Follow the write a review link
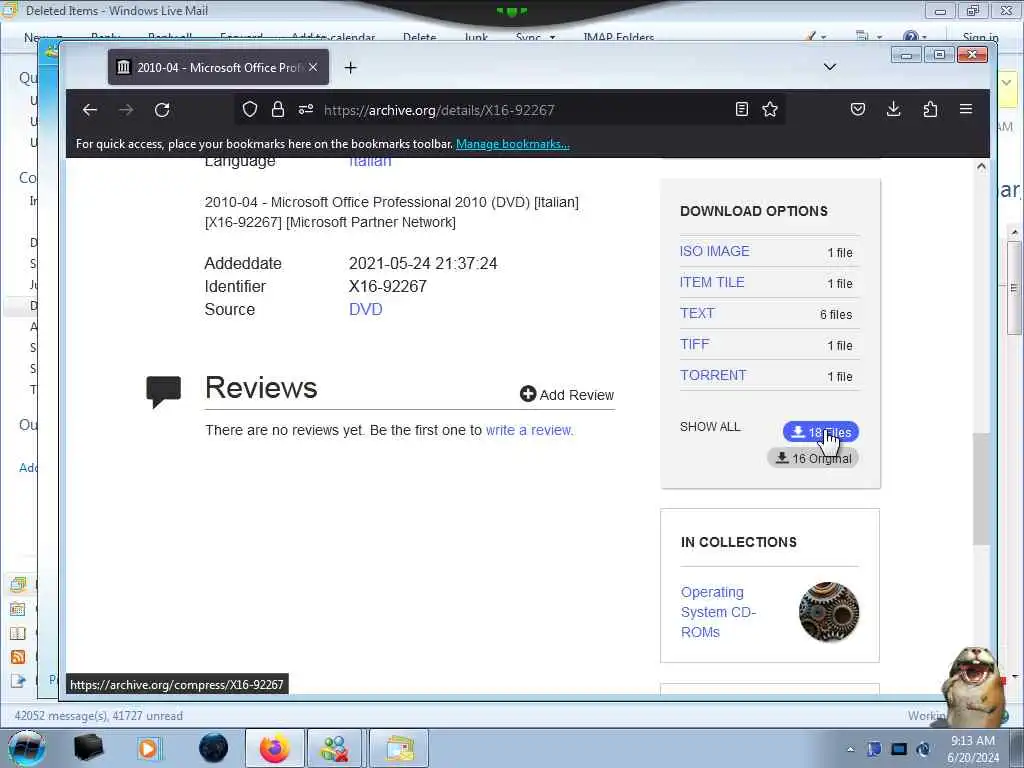The width and height of the screenshot is (1024, 768). point(530,430)
